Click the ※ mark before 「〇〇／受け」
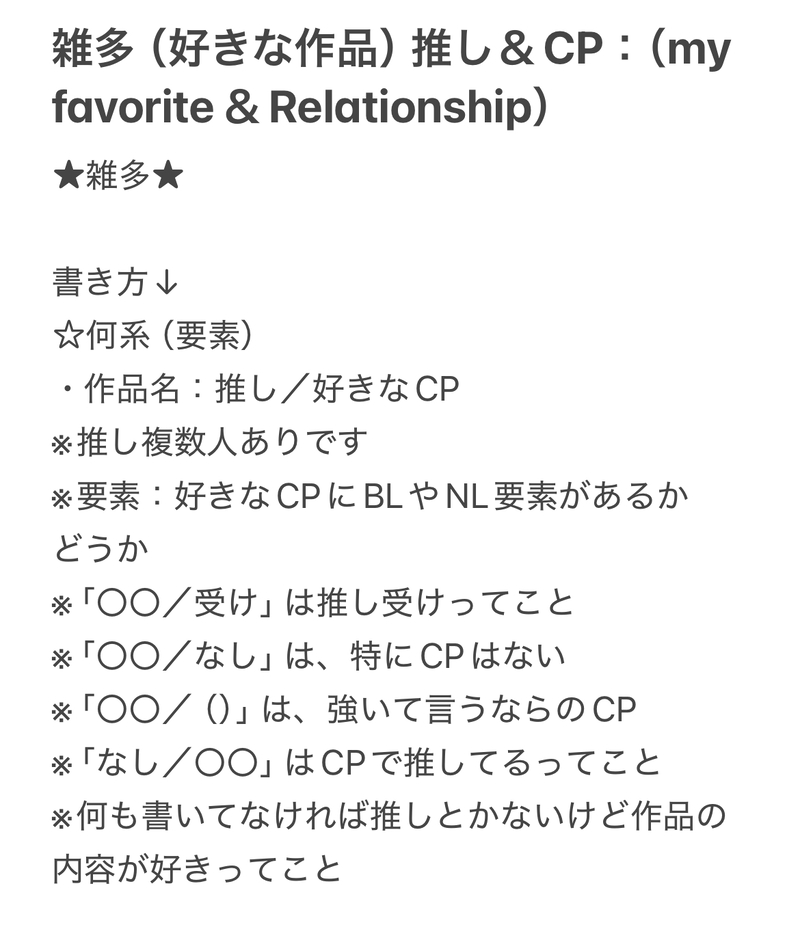800x925 pixels. 62,603
